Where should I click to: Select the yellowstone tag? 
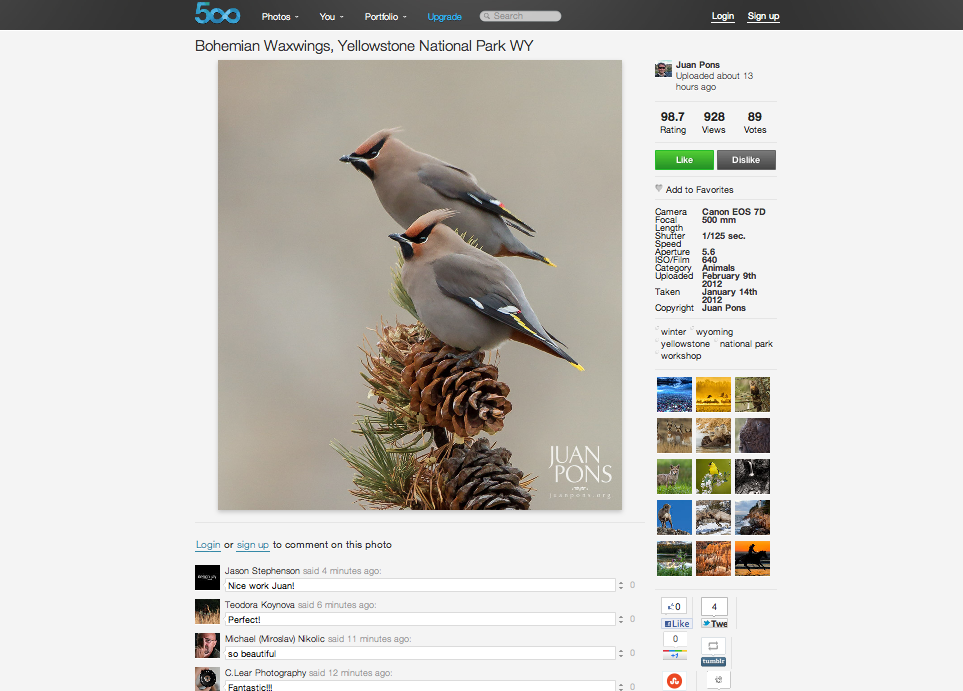click(x=685, y=344)
